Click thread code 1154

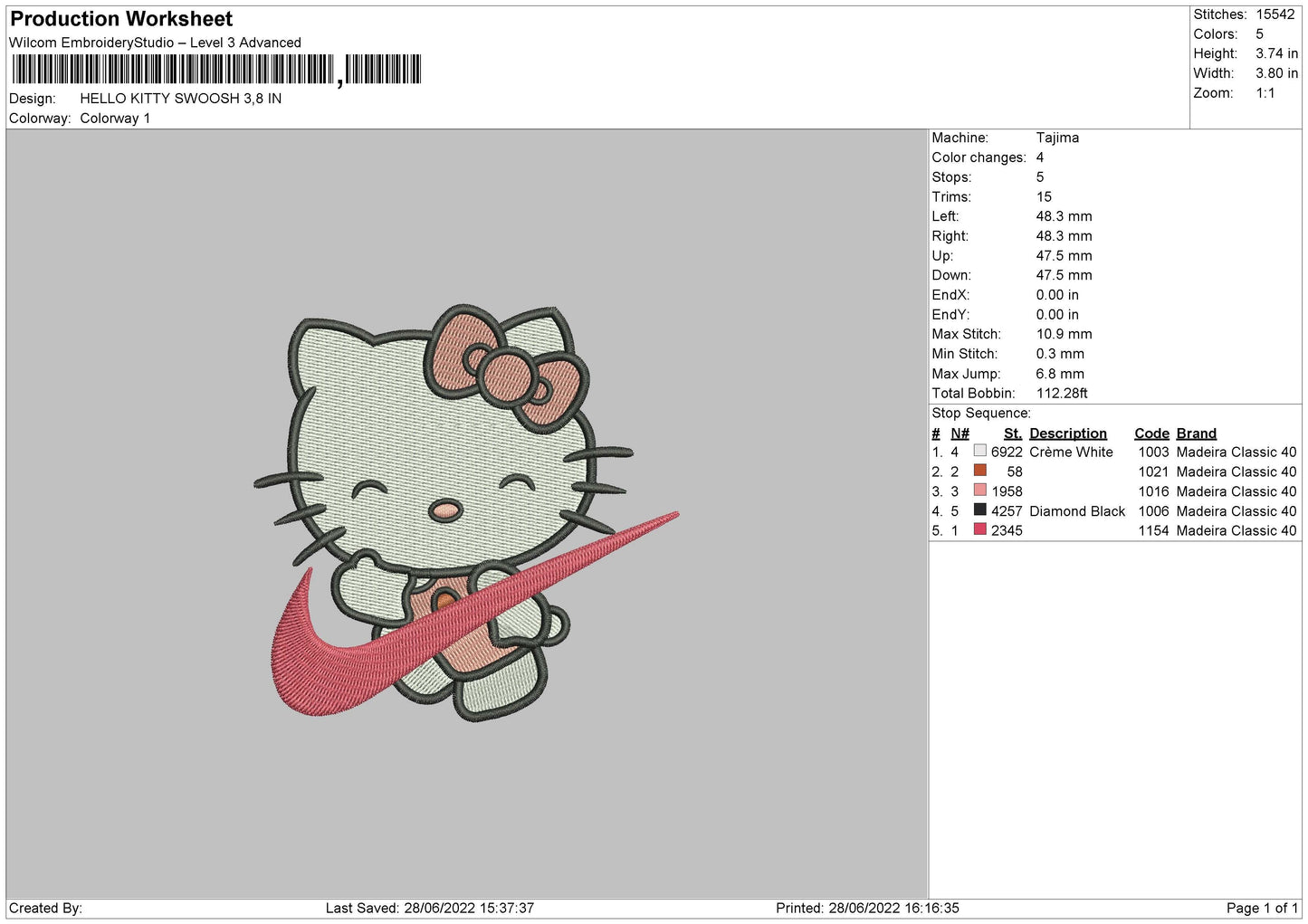coord(1153,531)
